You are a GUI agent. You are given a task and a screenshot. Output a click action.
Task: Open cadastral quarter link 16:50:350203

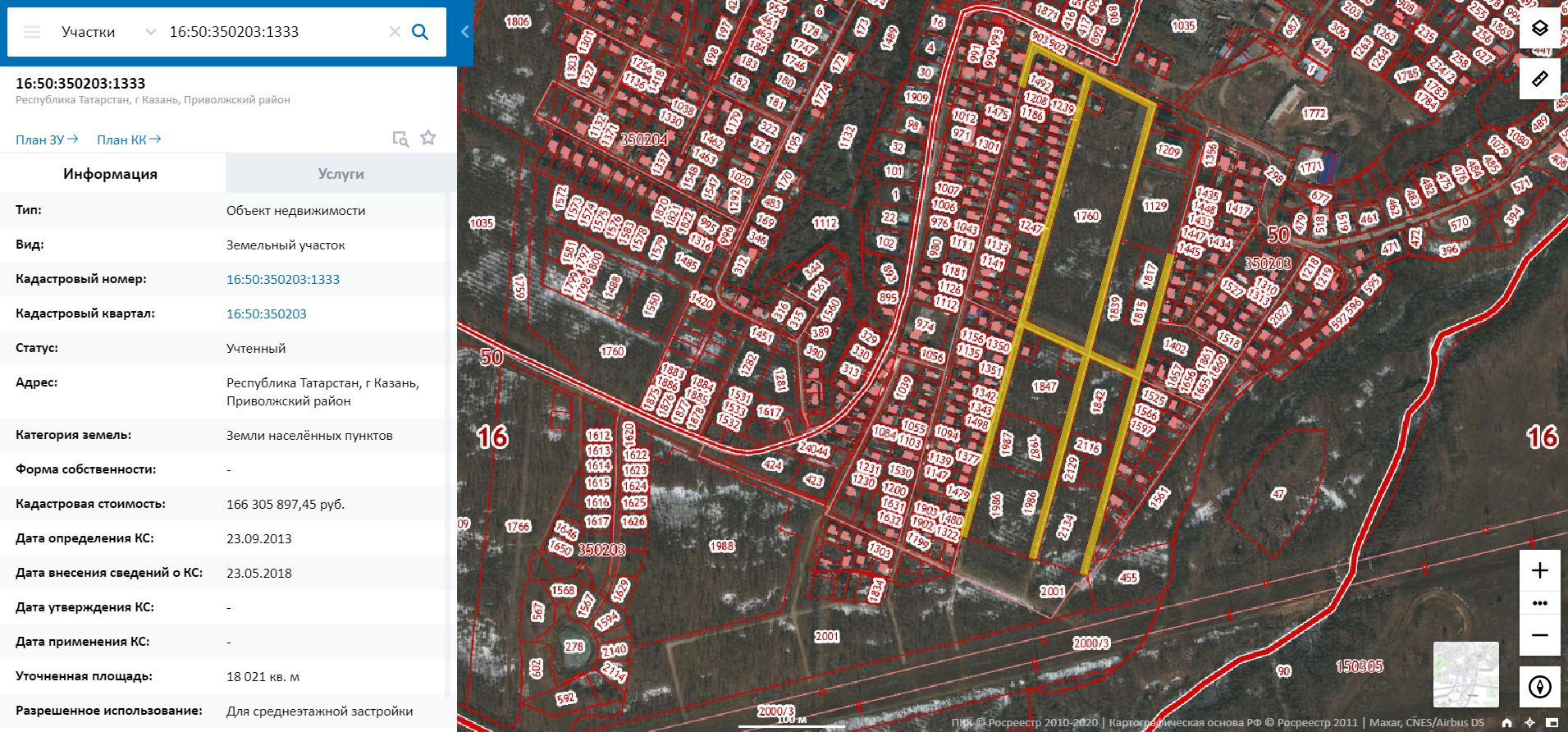point(267,313)
